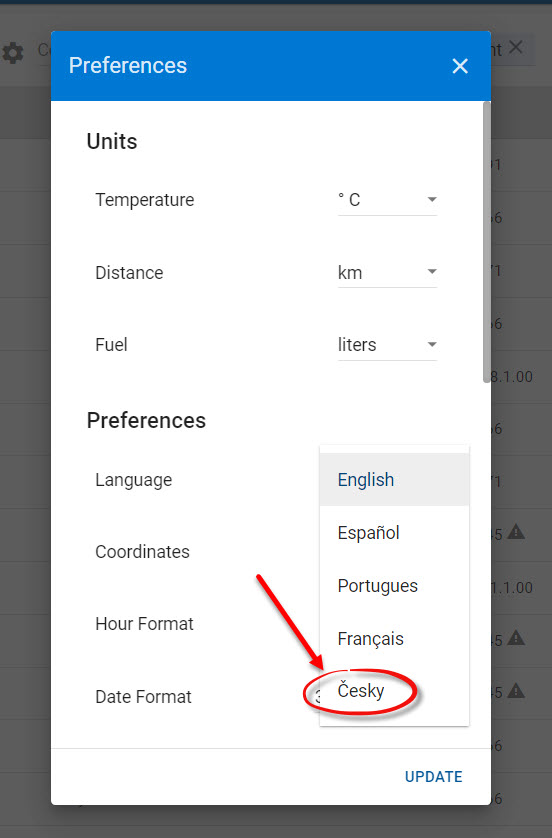Select the circled Česky language option

(394, 691)
